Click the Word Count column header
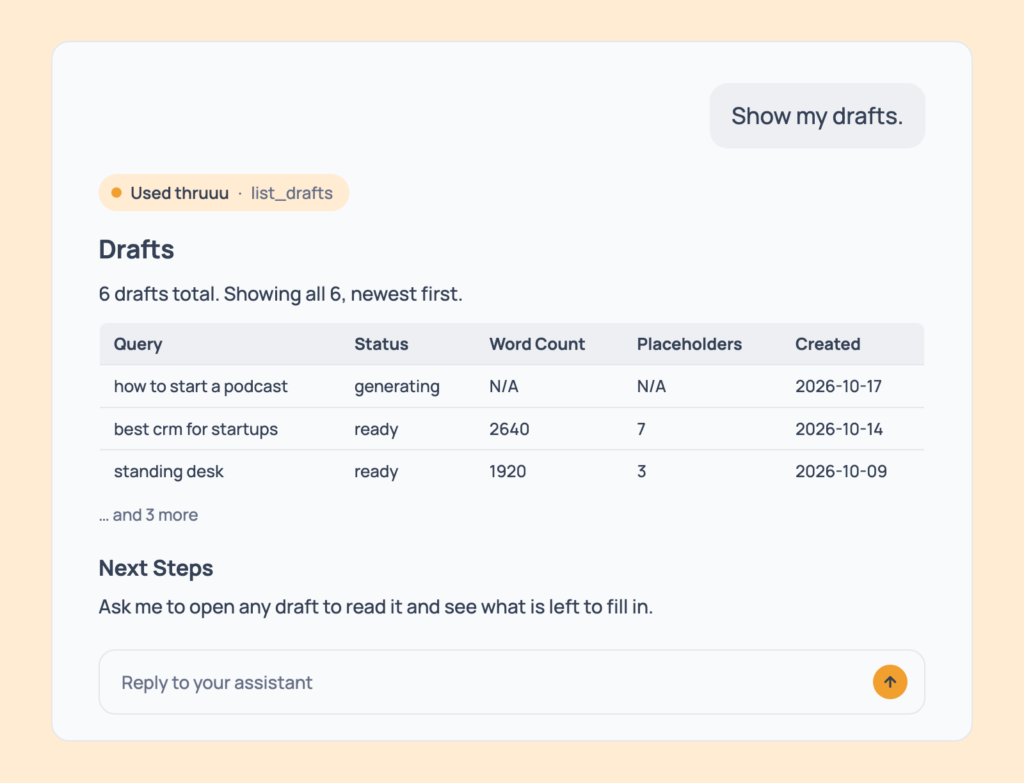The width and height of the screenshot is (1024, 783). tap(537, 344)
